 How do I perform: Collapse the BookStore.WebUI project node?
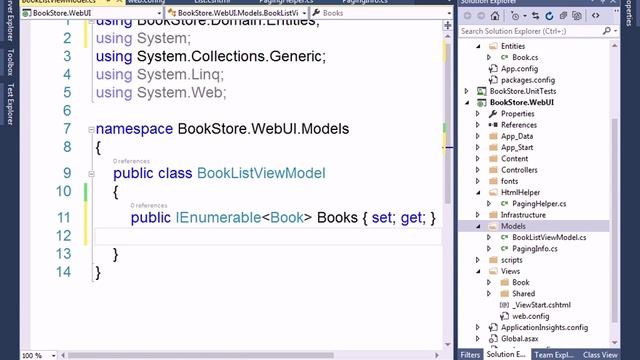tap(467, 102)
